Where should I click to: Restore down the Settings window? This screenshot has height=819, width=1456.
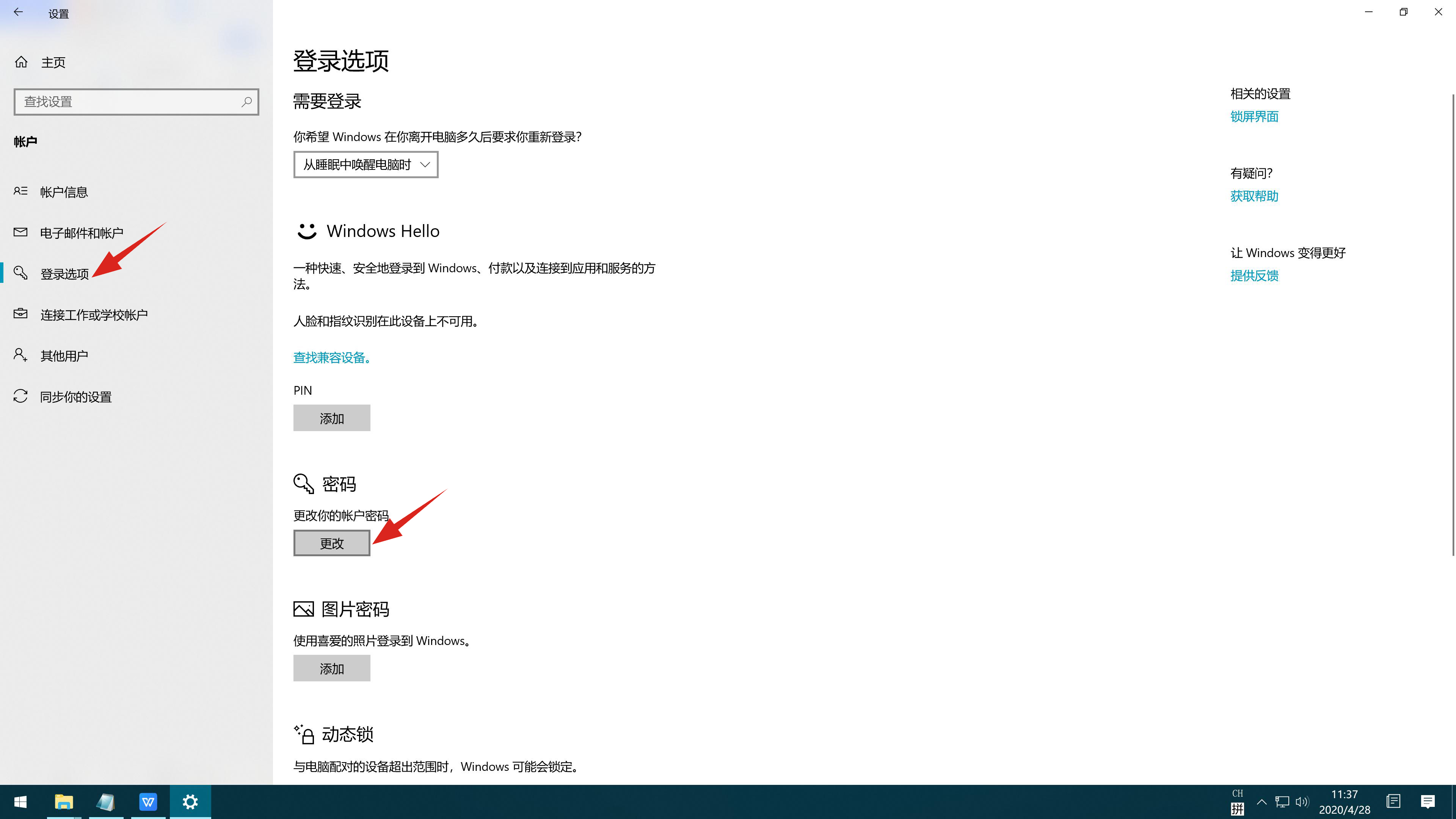pos(1403,12)
